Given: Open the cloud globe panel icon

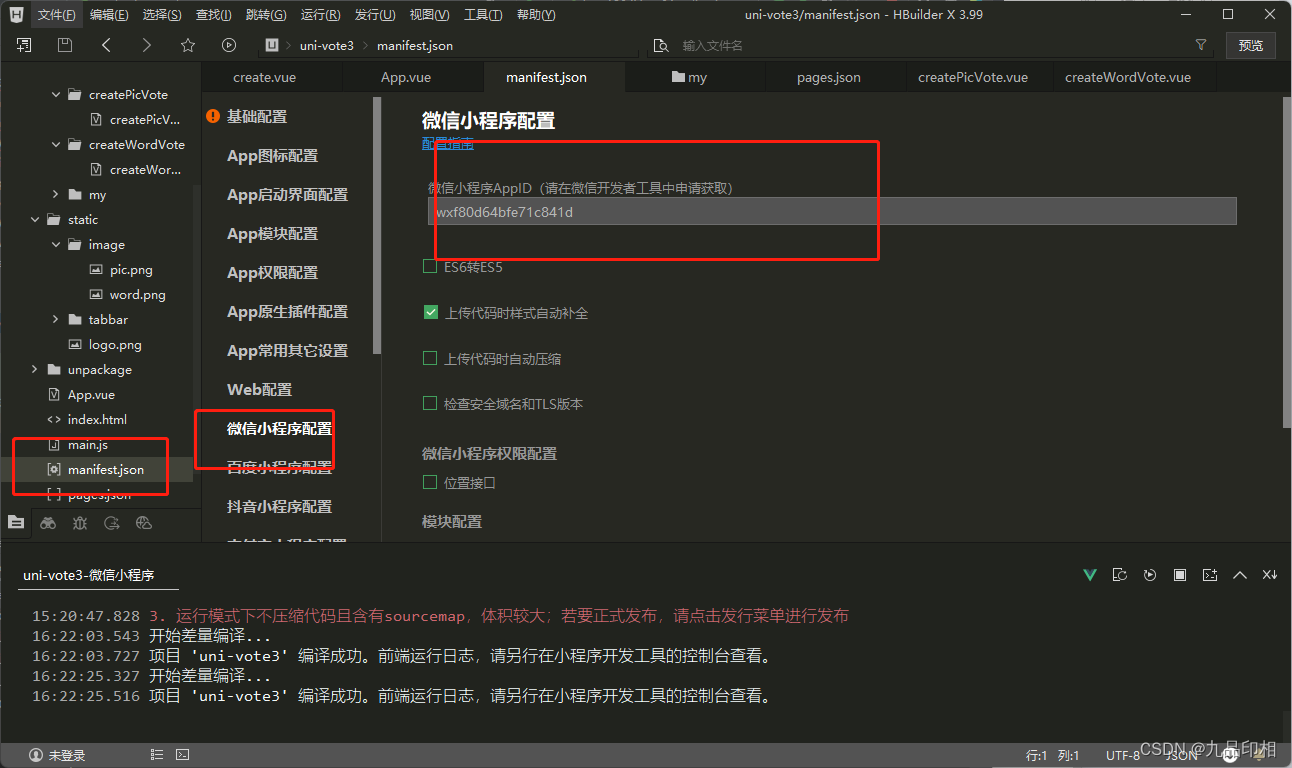Looking at the screenshot, I should 144,522.
